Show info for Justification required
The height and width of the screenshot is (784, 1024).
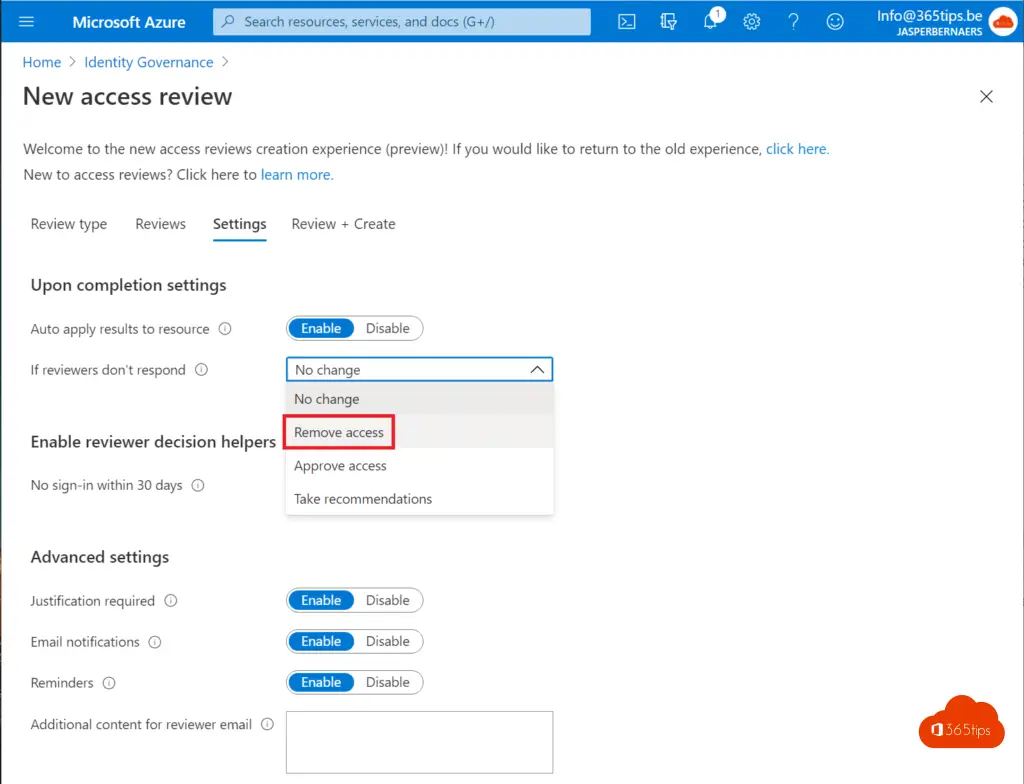click(x=170, y=600)
